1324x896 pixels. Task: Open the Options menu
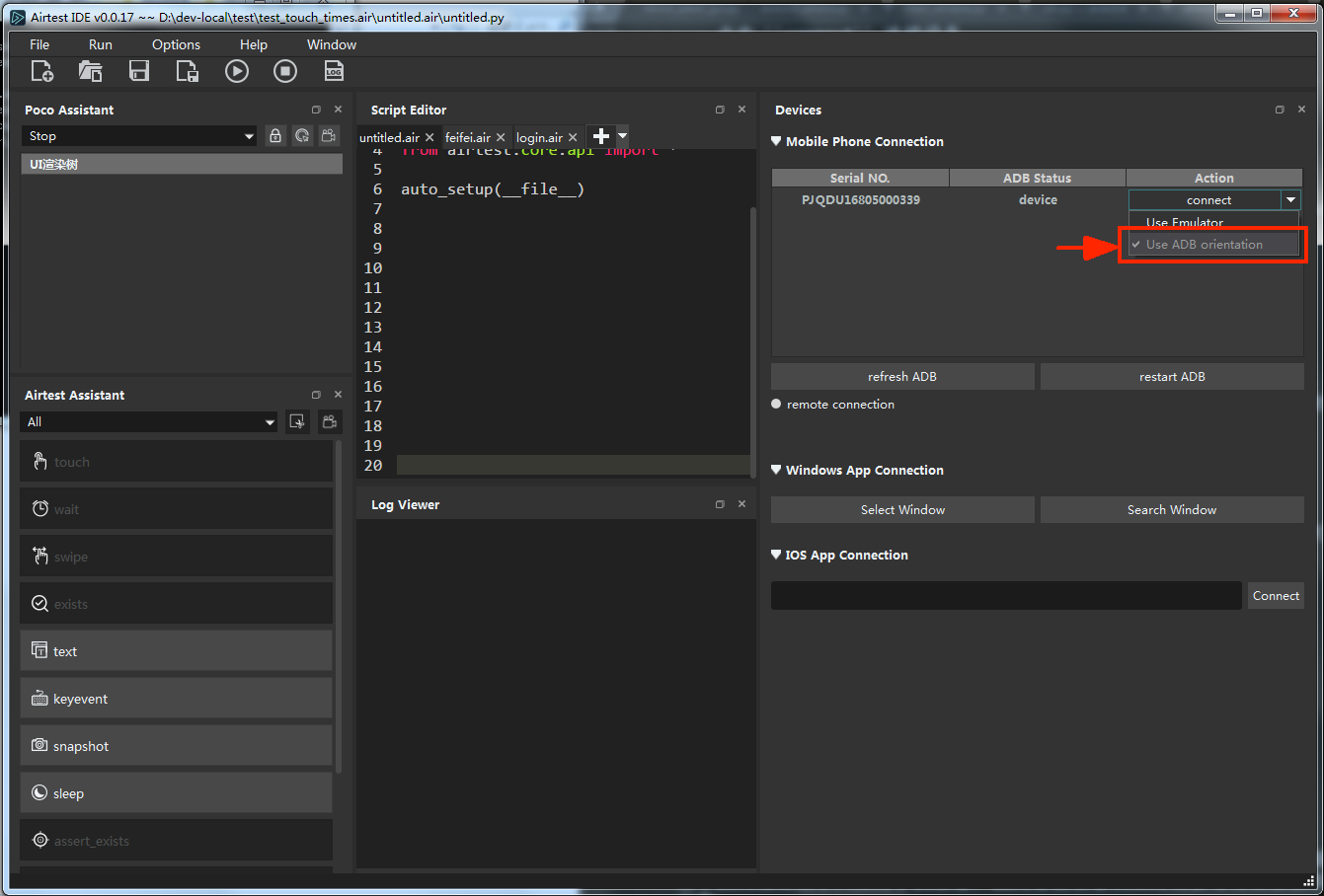point(176,44)
